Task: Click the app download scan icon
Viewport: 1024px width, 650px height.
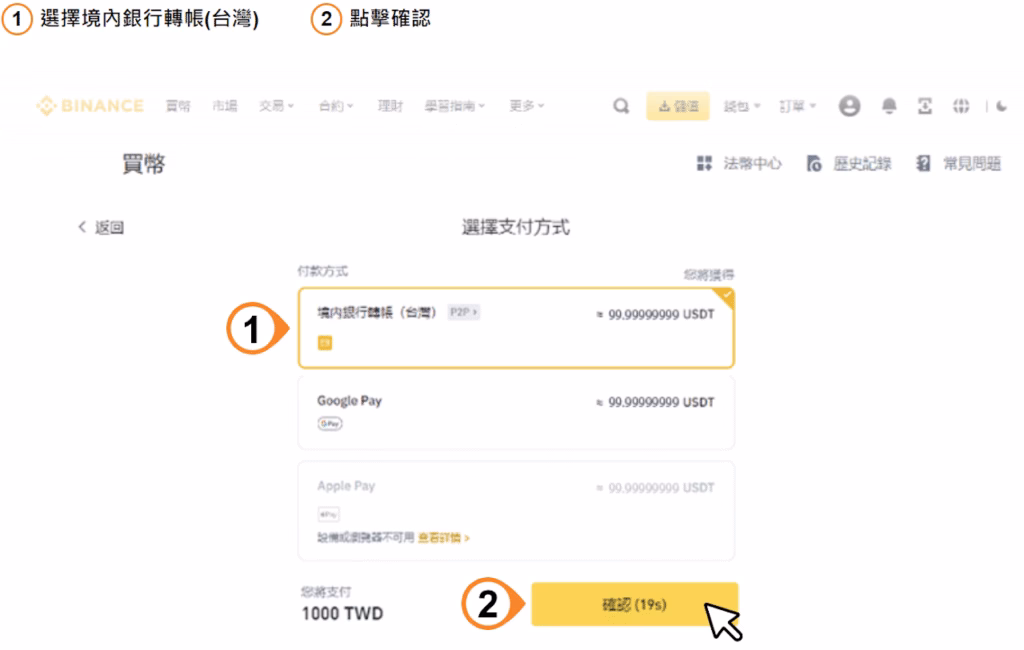Action: (x=925, y=106)
